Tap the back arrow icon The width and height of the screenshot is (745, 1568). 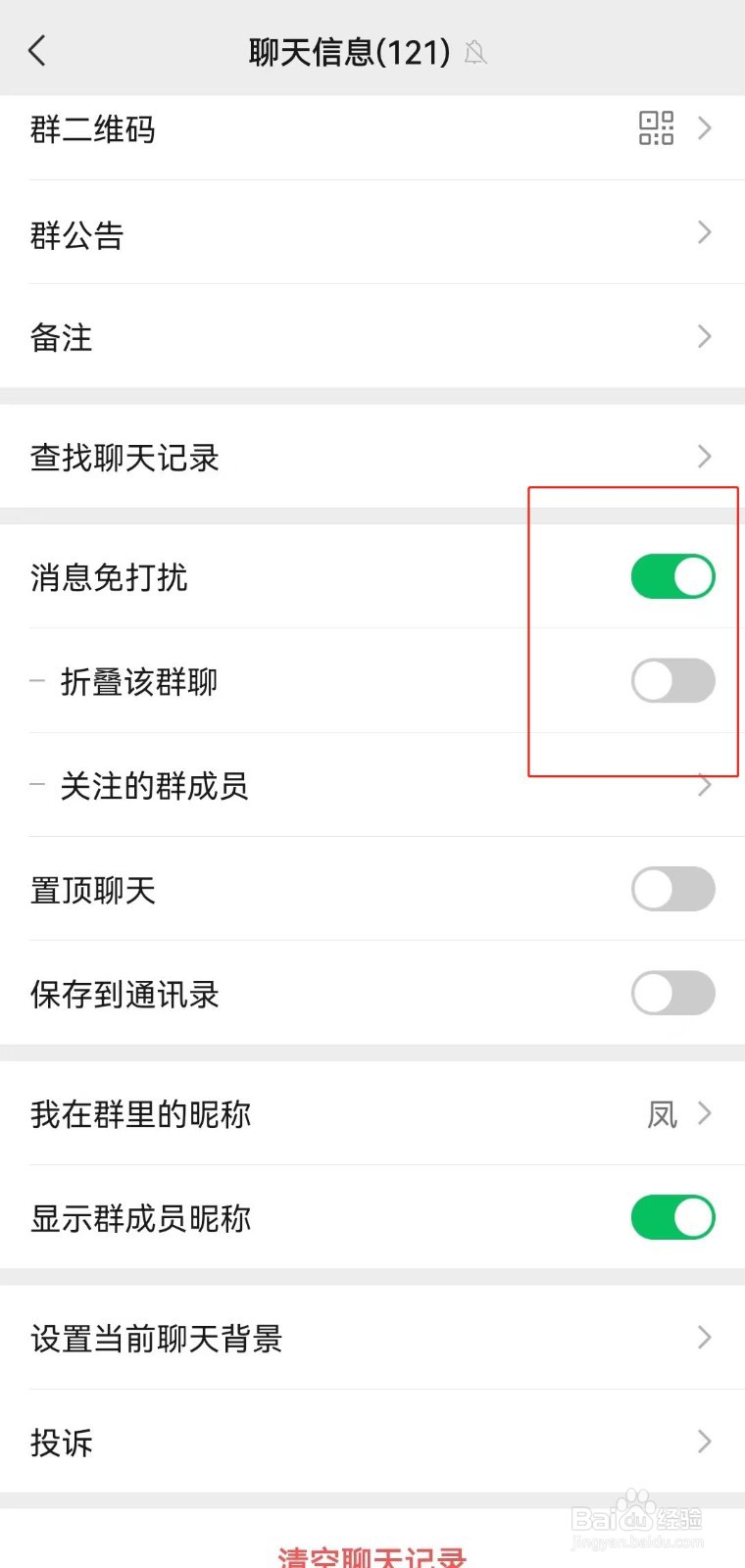[37, 51]
